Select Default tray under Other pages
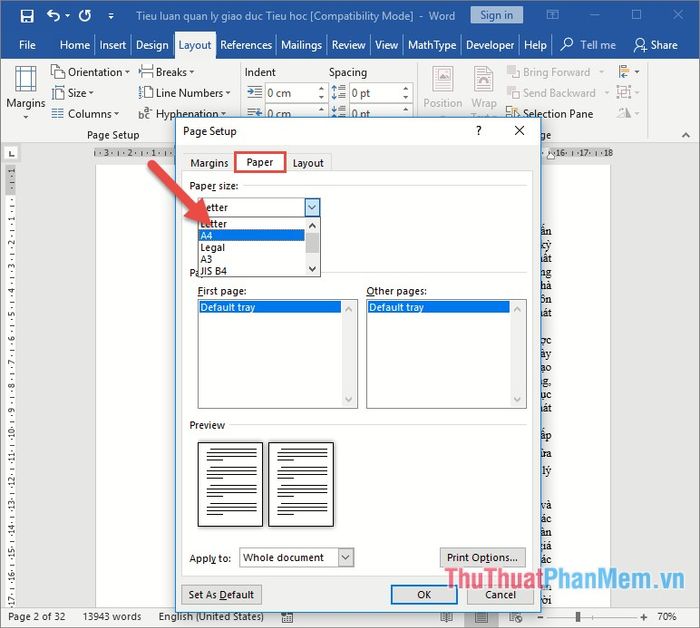Image resolution: width=700 pixels, height=628 pixels. [x=438, y=307]
